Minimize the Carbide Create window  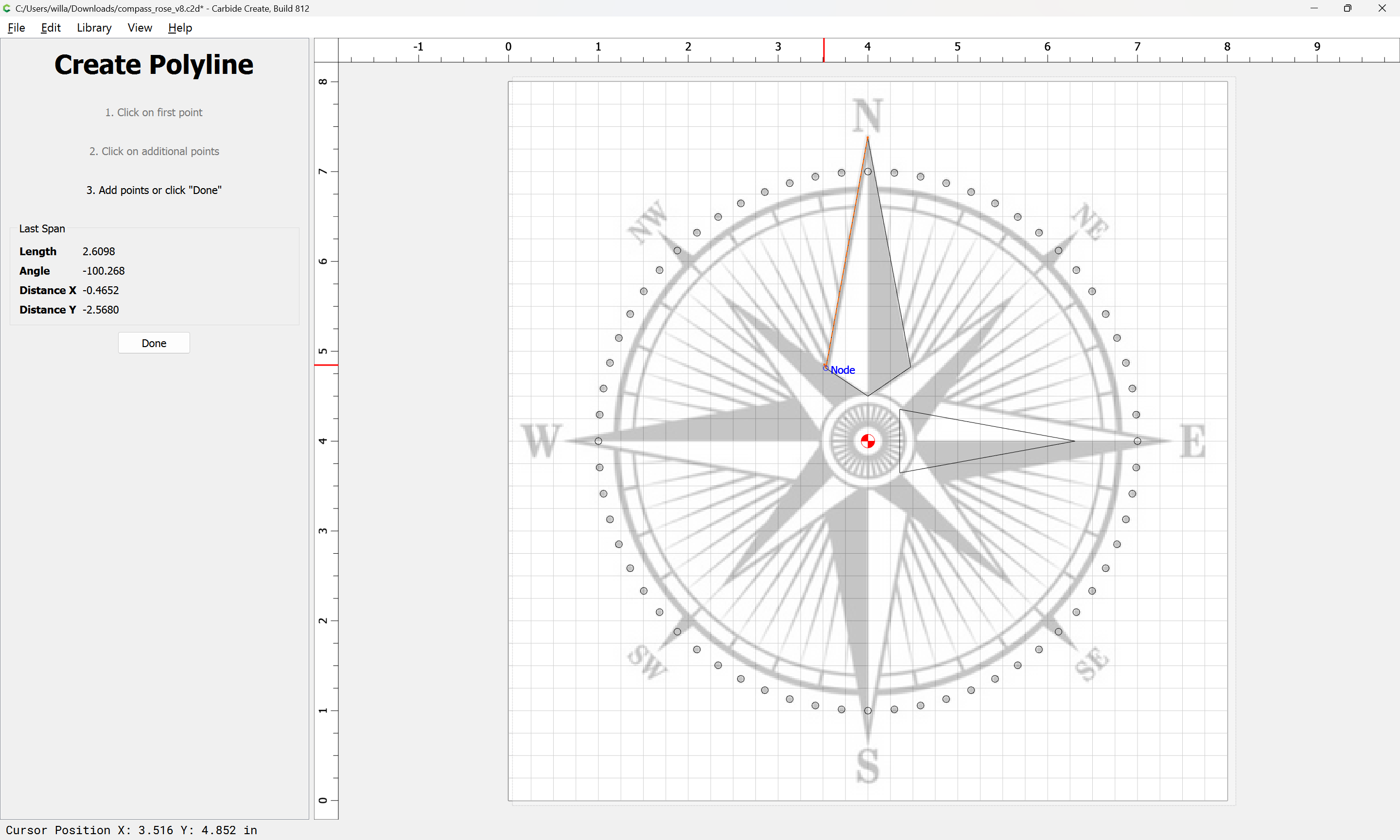(1314, 8)
